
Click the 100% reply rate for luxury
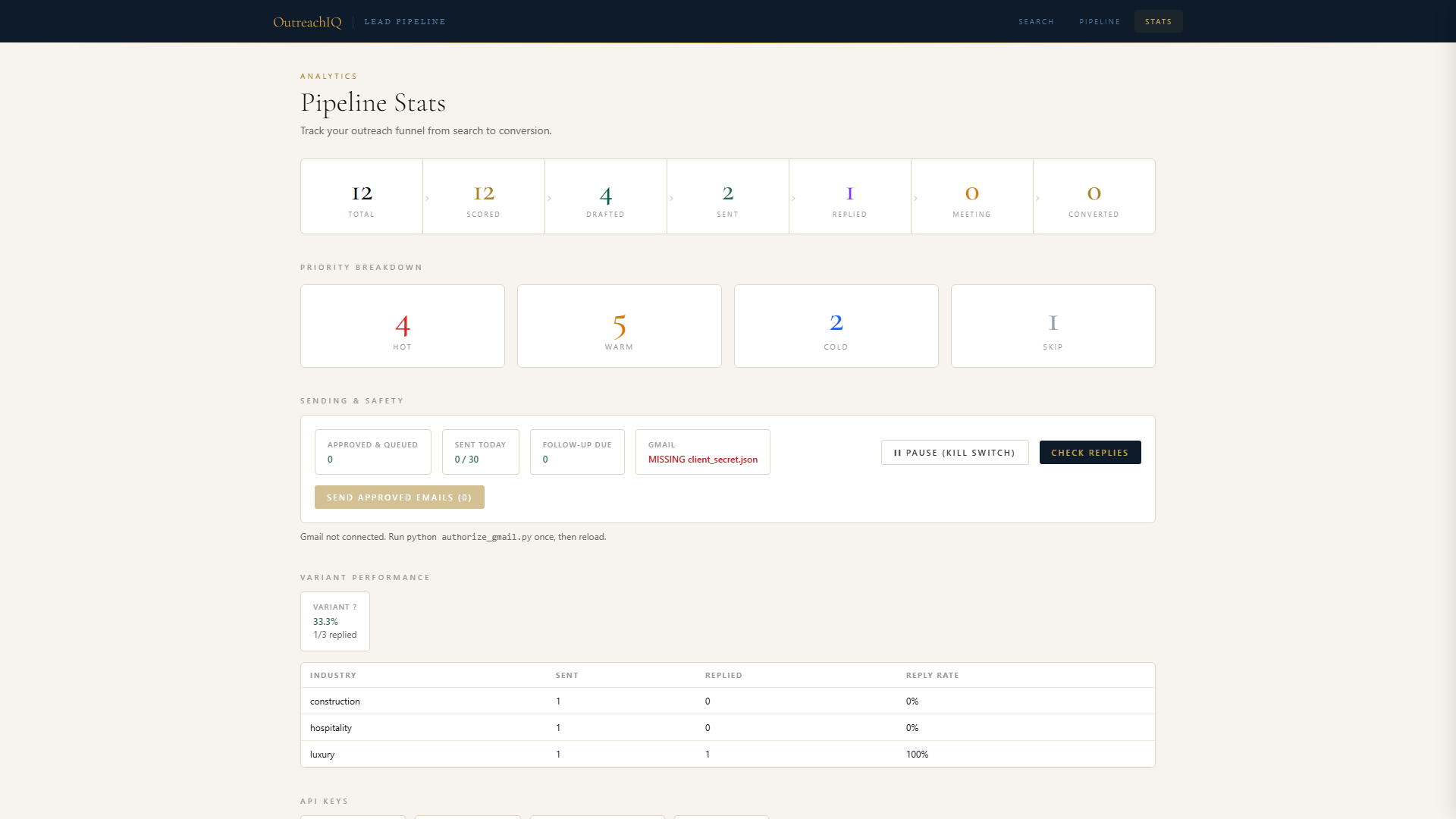pos(918,755)
